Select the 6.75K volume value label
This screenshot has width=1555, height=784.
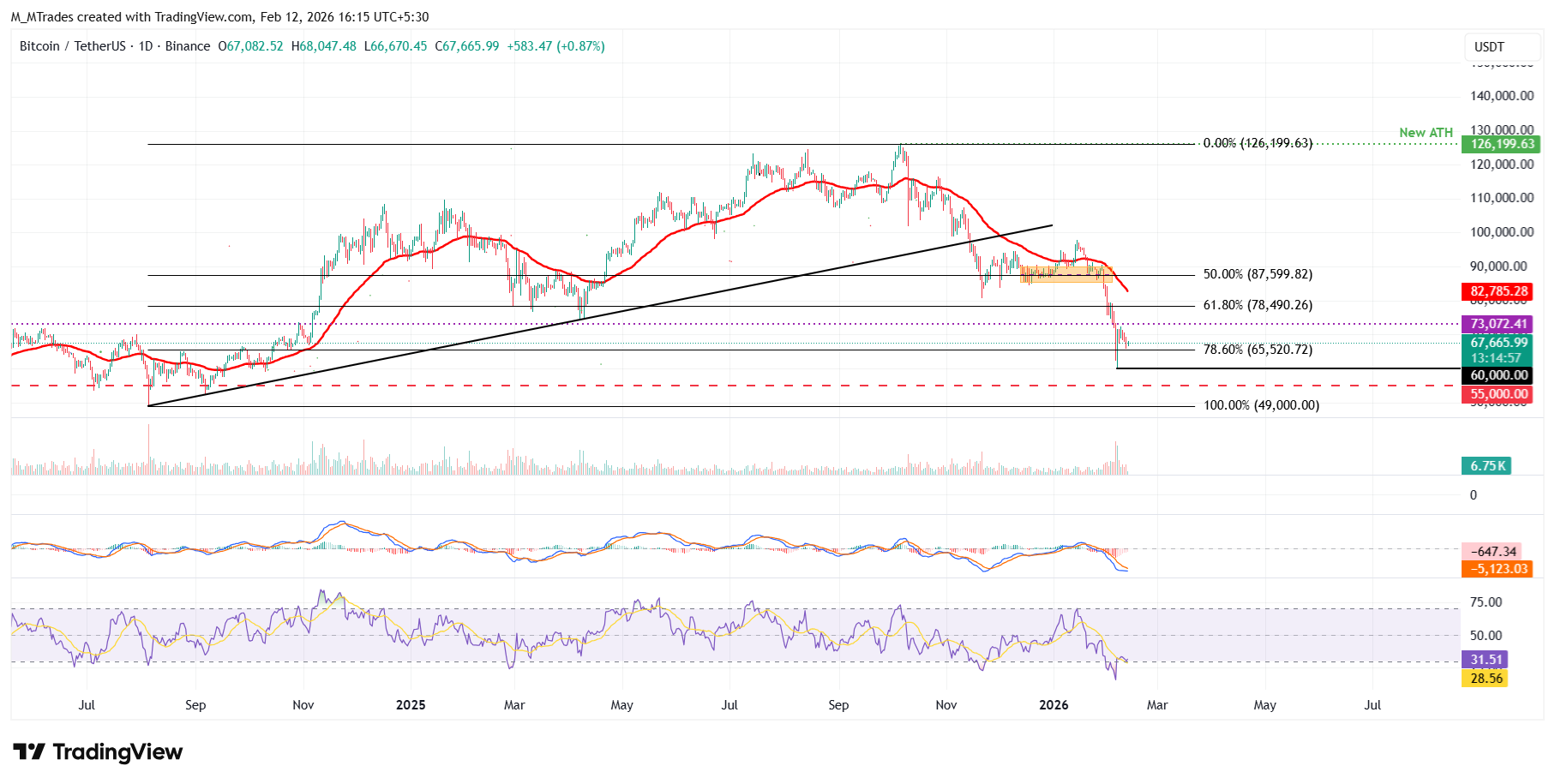1487,466
